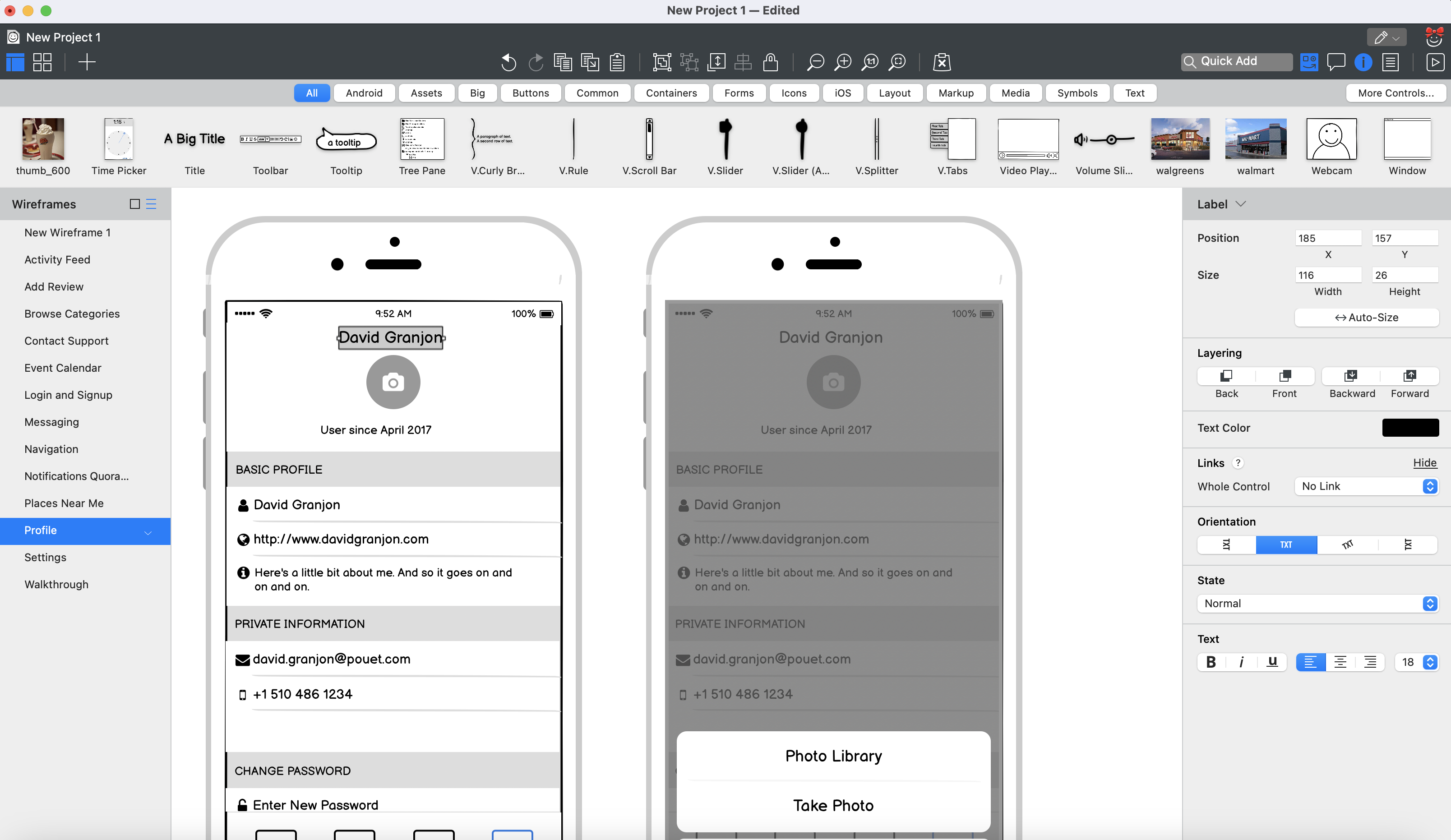Click the Paste clipboard icon
This screenshot has height=840, width=1451.
point(617,62)
